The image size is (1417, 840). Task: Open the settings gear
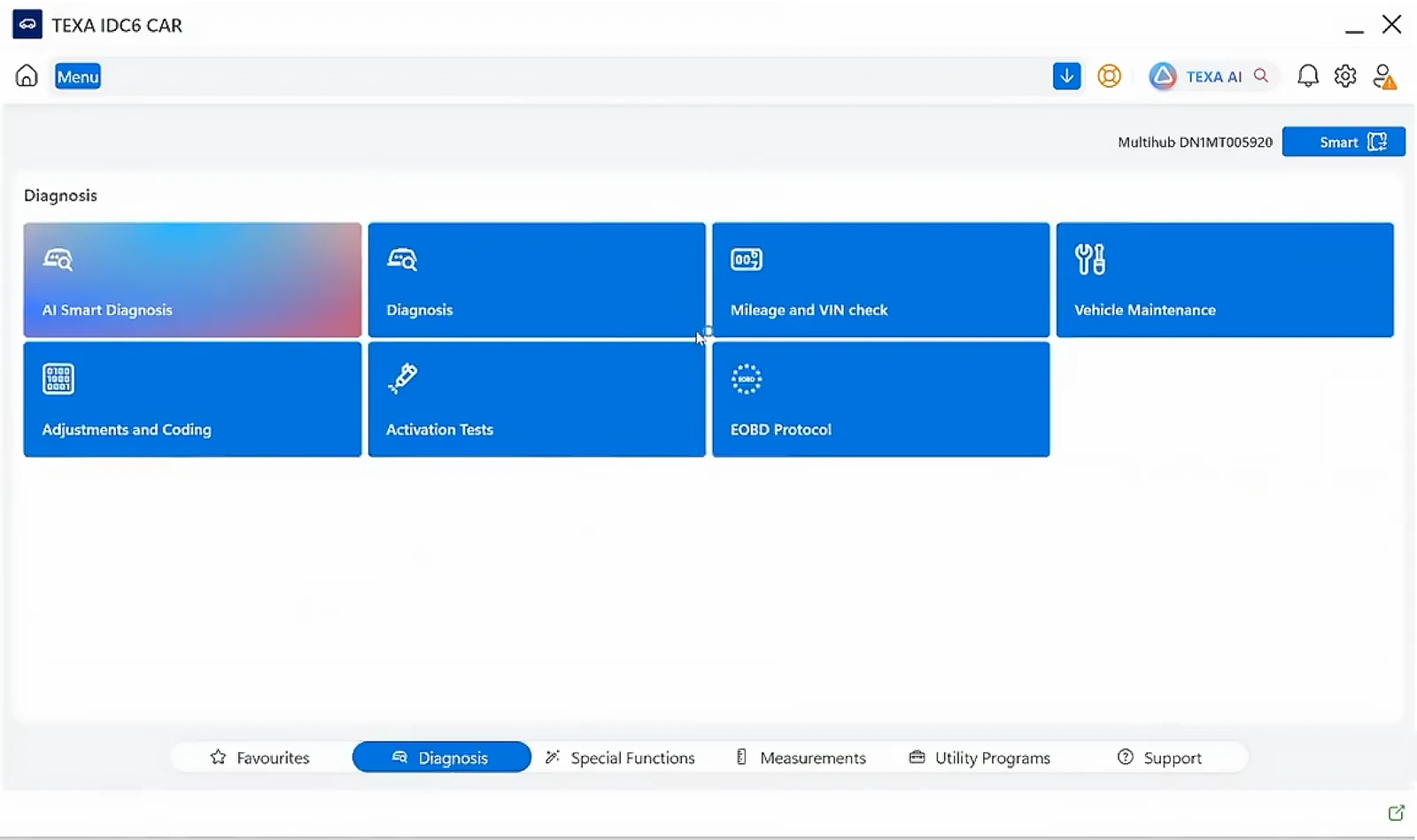(x=1345, y=76)
